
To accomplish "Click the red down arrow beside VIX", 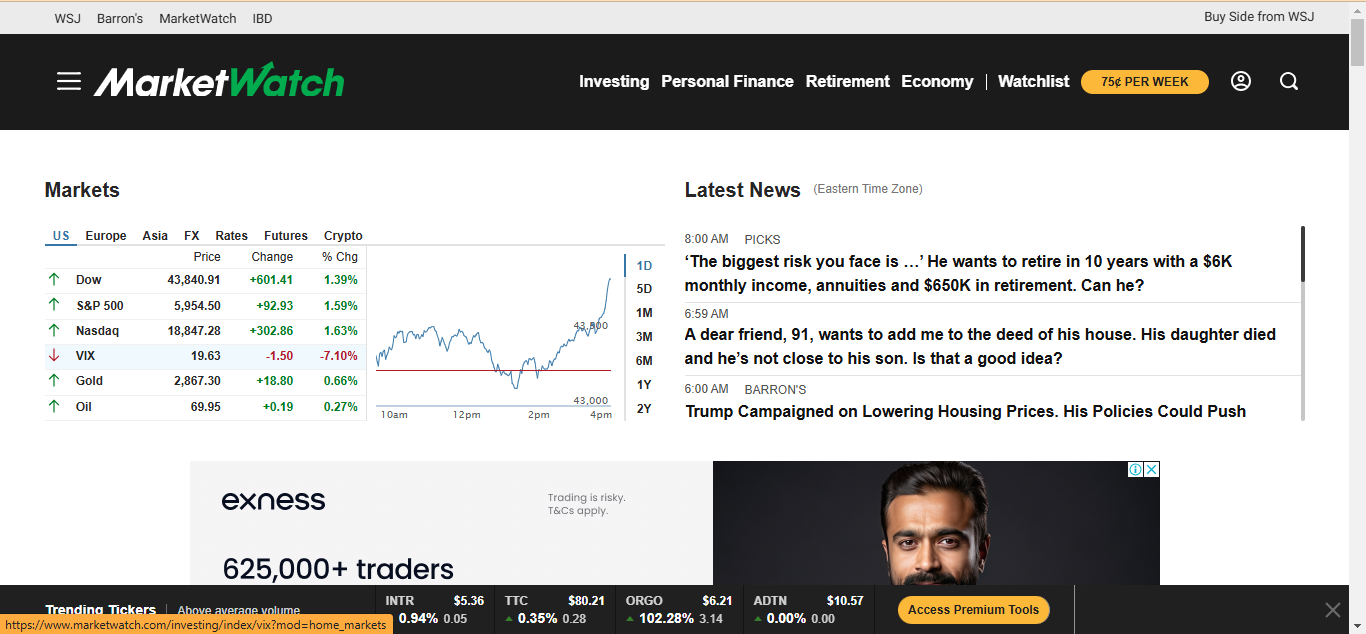I will point(54,356).
